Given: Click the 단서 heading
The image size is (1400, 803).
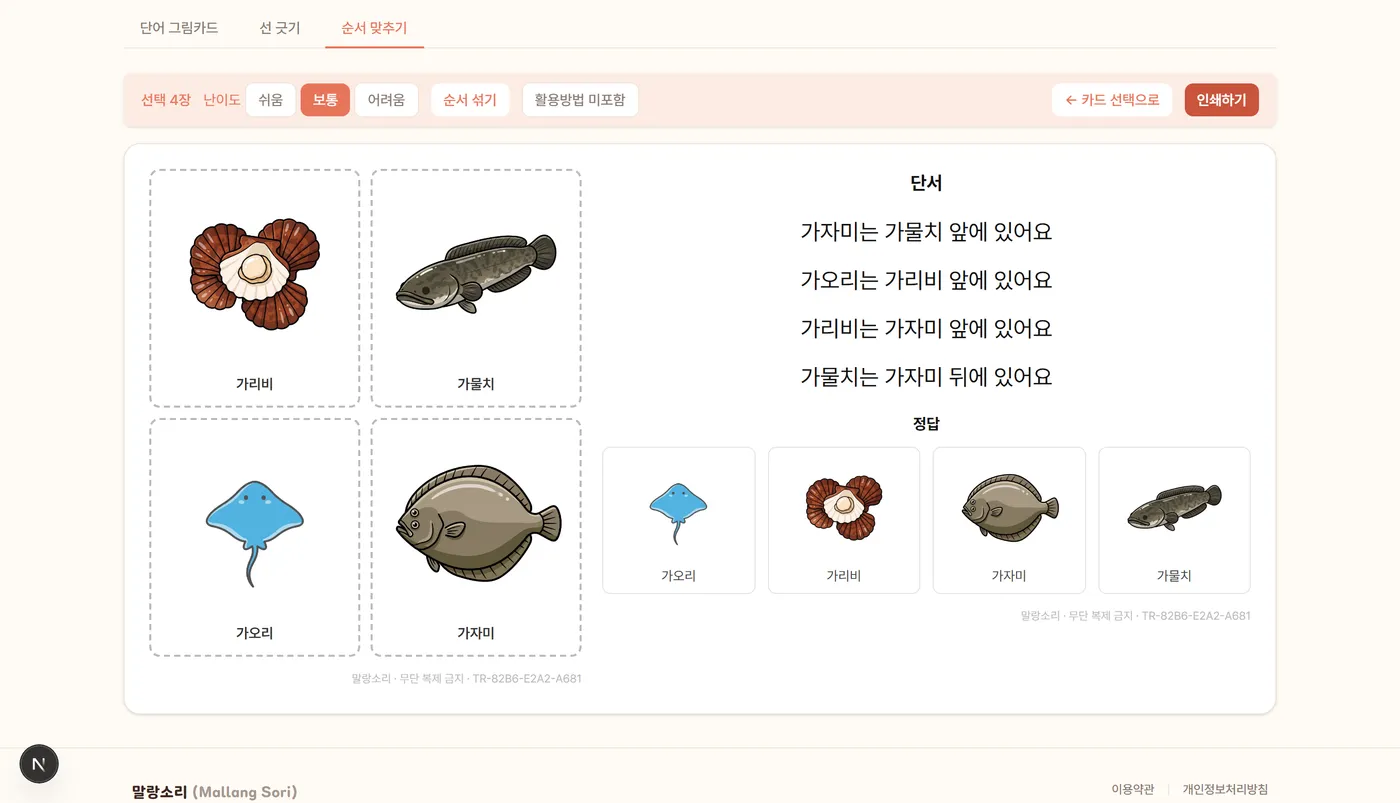Looking at the screenshot, I should (x=926, y=183).
